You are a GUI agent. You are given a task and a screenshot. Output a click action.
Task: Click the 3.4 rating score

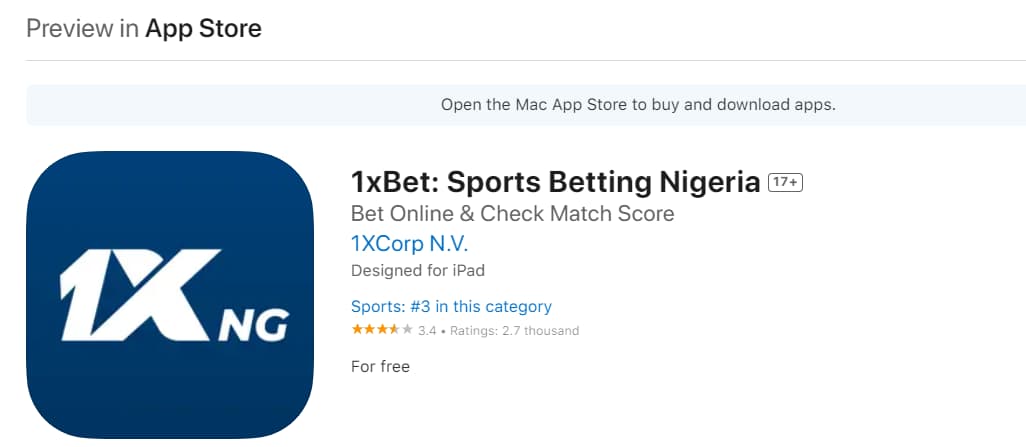427,331
